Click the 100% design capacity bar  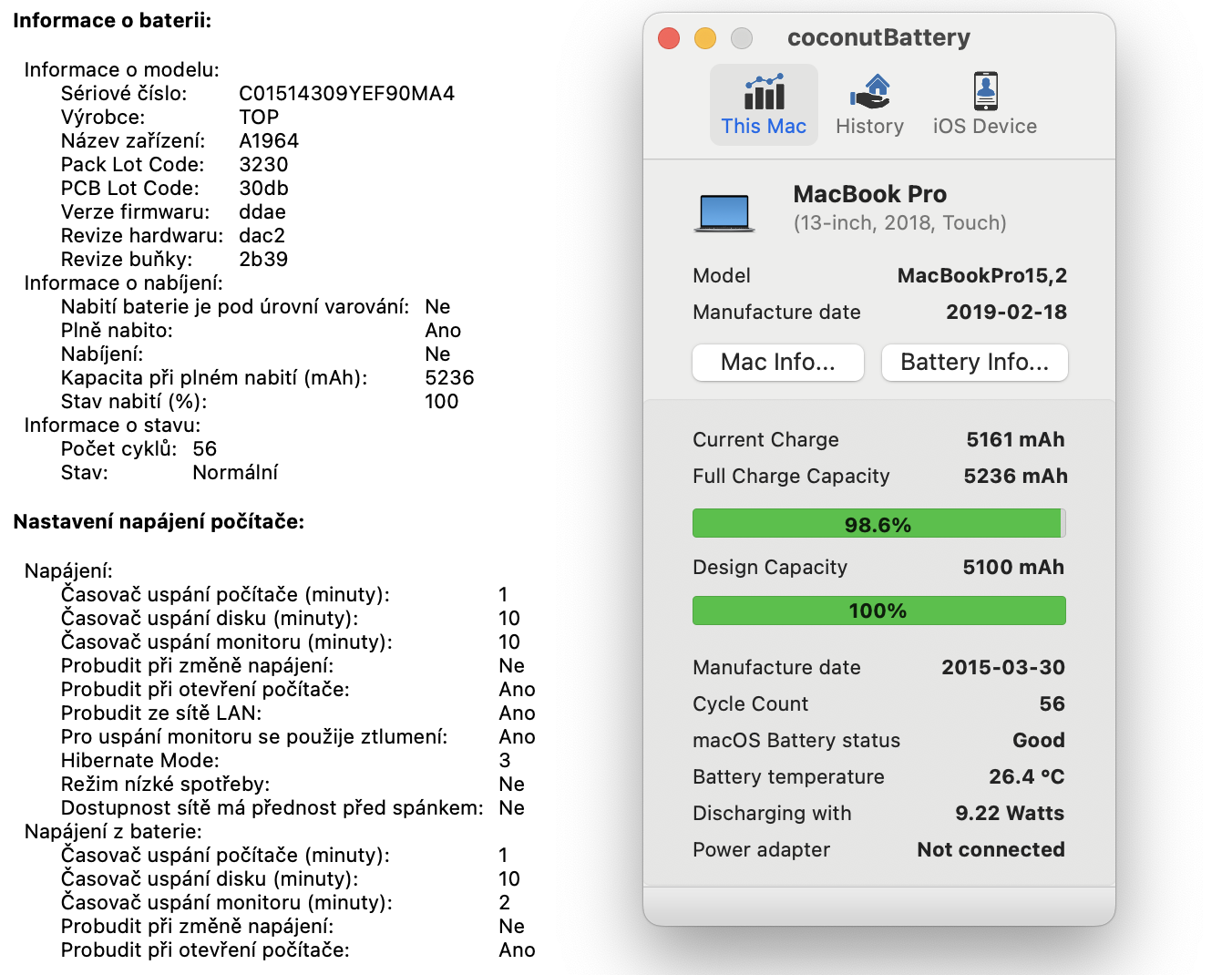(x=879, y=611)
